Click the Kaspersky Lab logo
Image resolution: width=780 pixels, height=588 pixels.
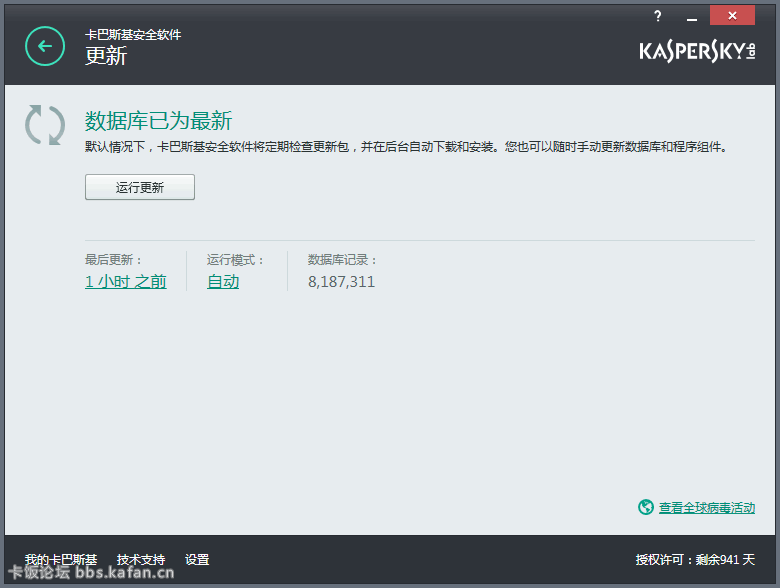[697, 51]
